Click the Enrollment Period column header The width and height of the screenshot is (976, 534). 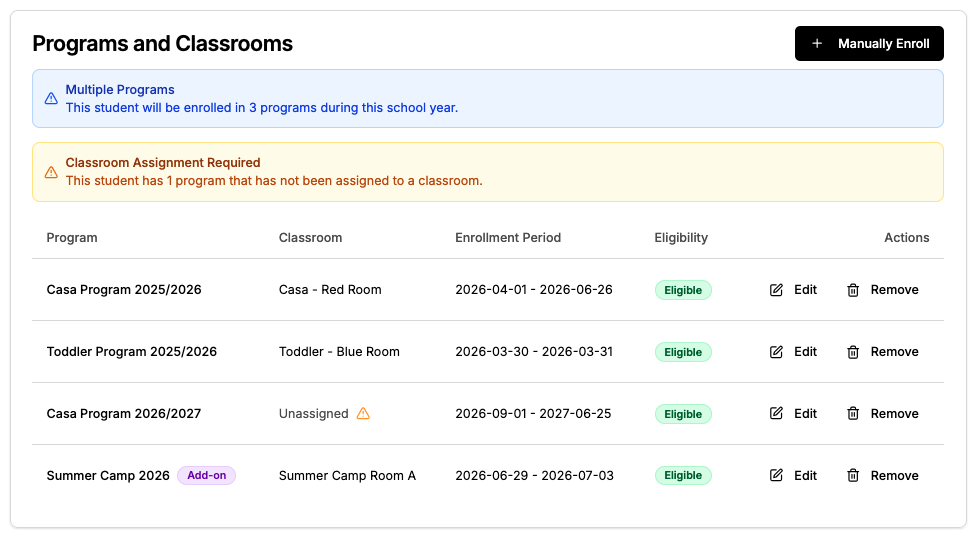click(x=508, y=238)
